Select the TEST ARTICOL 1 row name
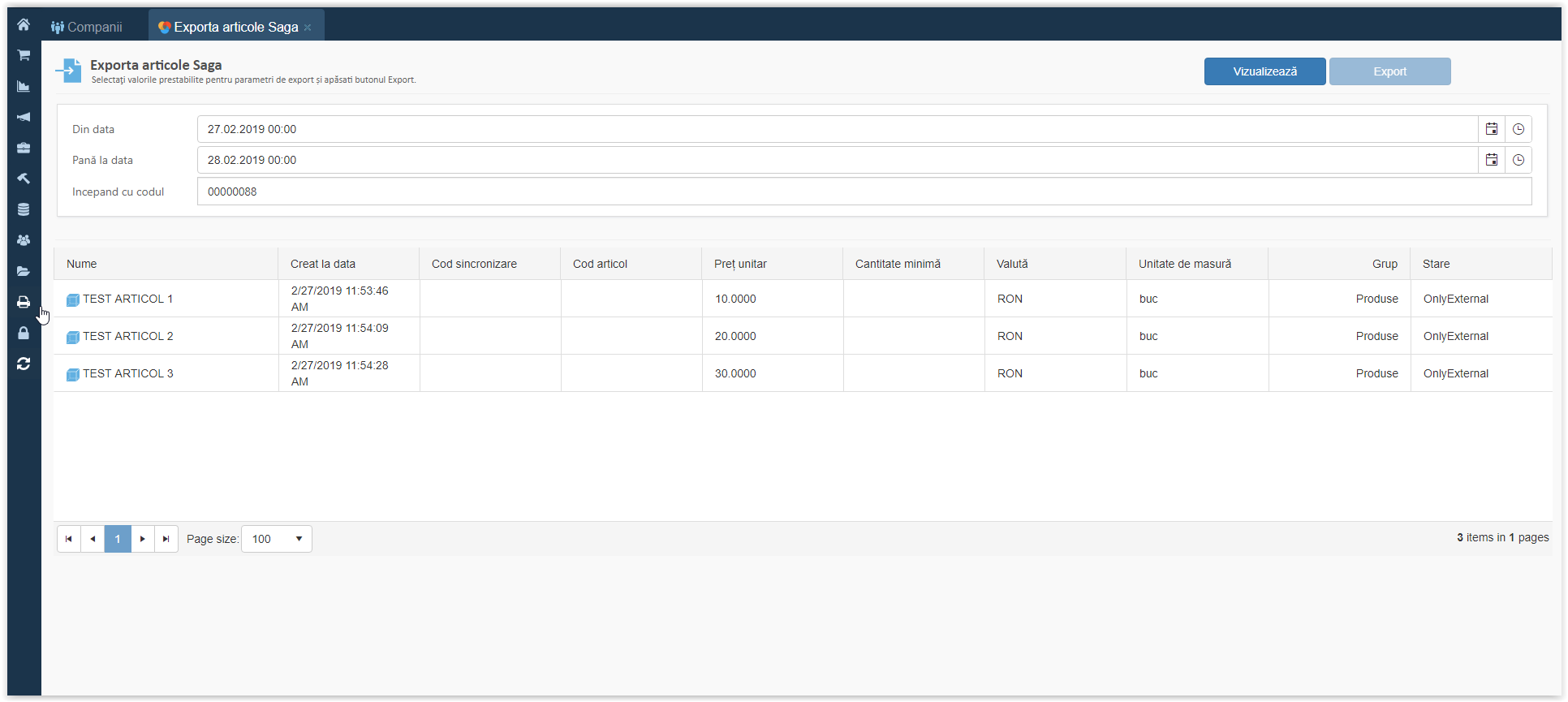The height and width of the screenshot is (702, 1568). coord(127,299)
